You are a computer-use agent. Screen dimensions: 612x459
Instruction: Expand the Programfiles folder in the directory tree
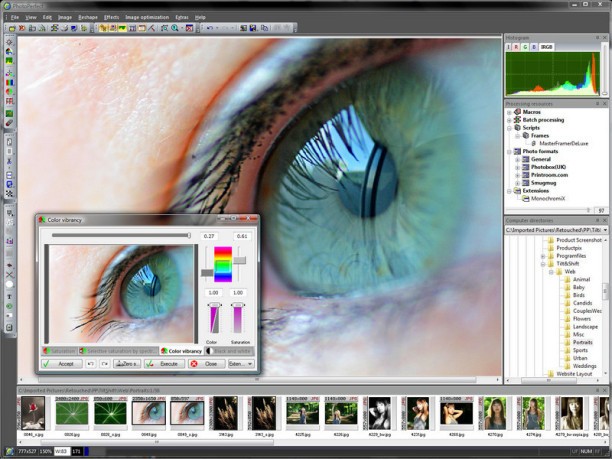pyautogui.click(x=543, y=256)
